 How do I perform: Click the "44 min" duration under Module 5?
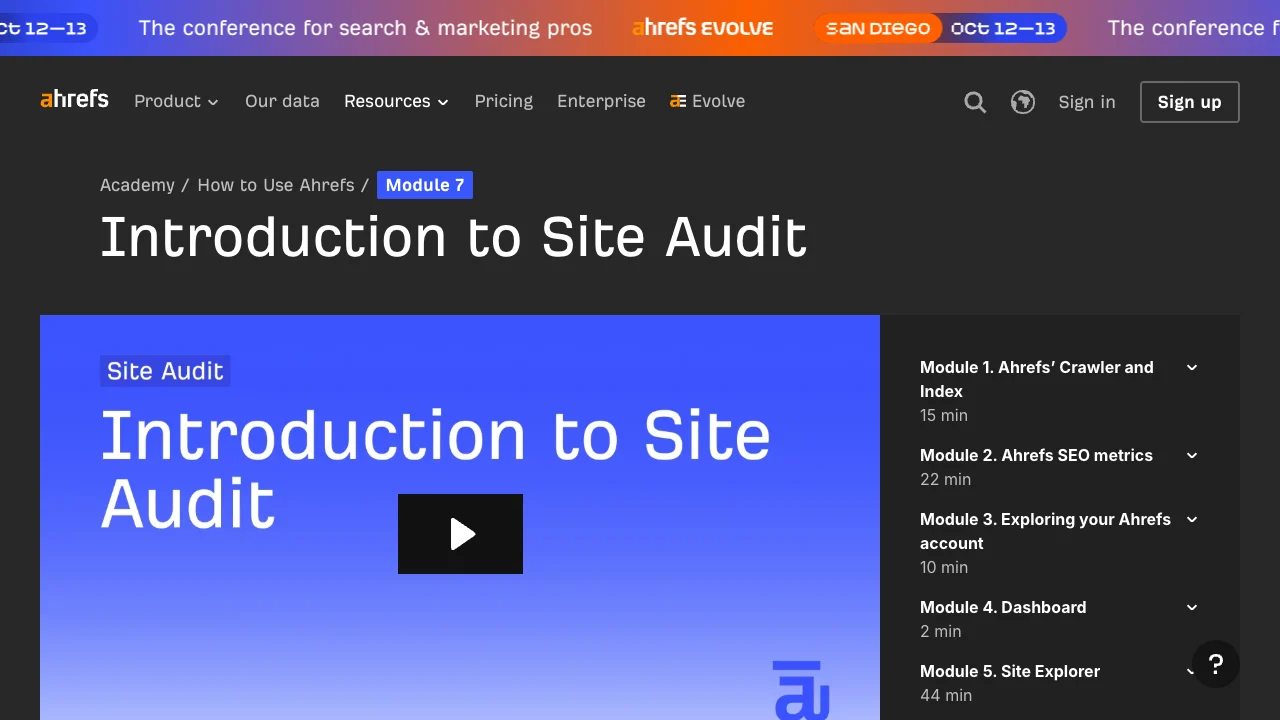(946, 695)
